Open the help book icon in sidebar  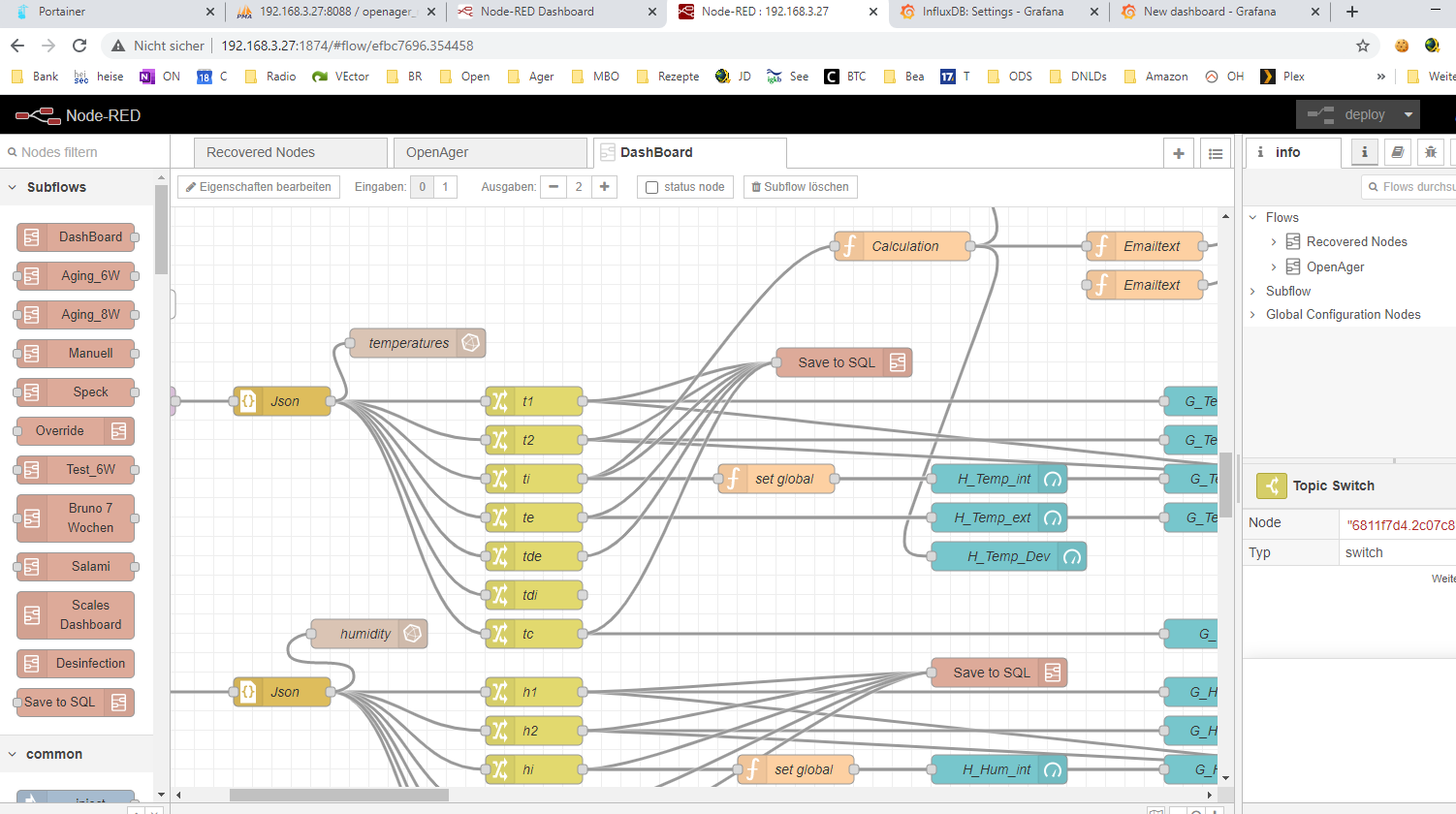click(1397, 152)
